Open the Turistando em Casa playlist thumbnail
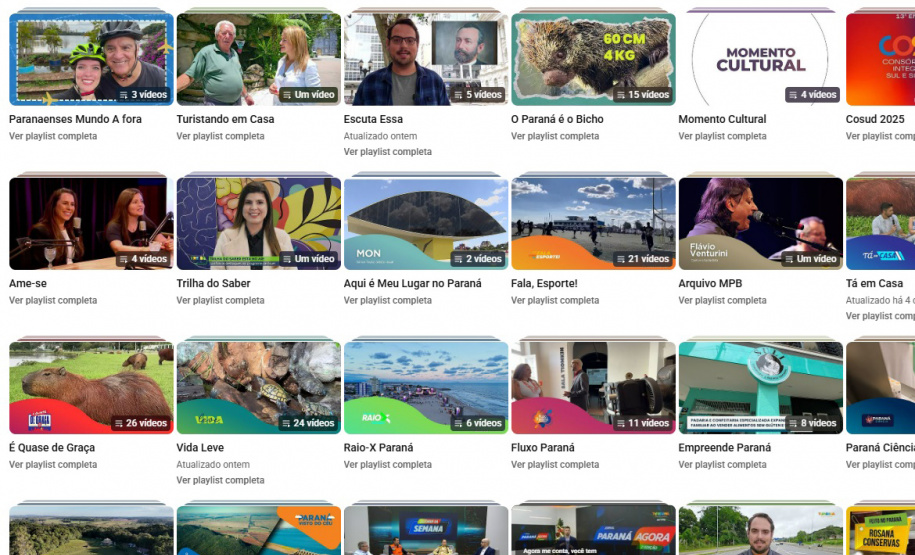This screenshot has height=555, width=915. pyautogui.click(x=259, y=59)
